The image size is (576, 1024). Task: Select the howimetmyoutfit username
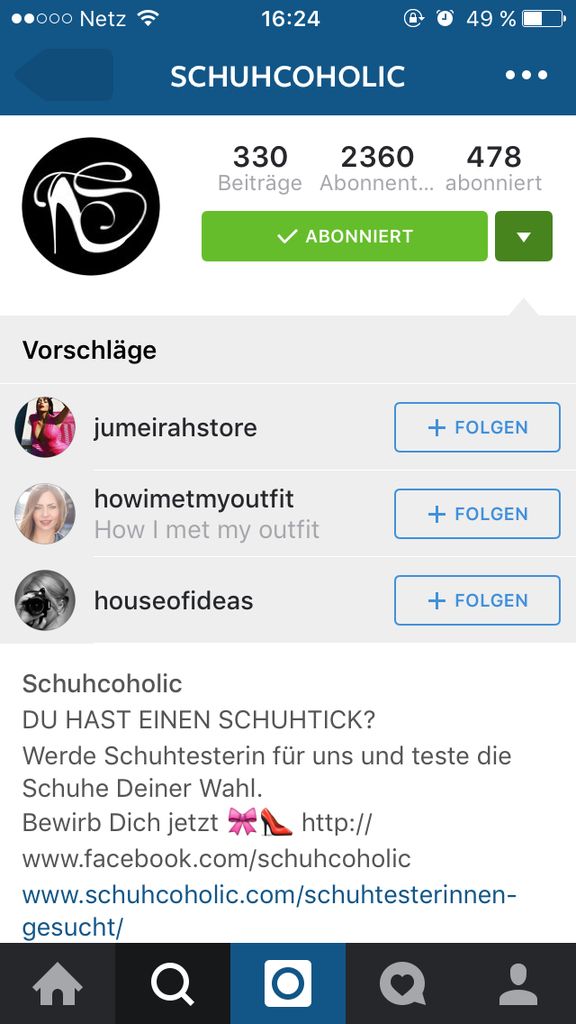[x=194, y=499]
